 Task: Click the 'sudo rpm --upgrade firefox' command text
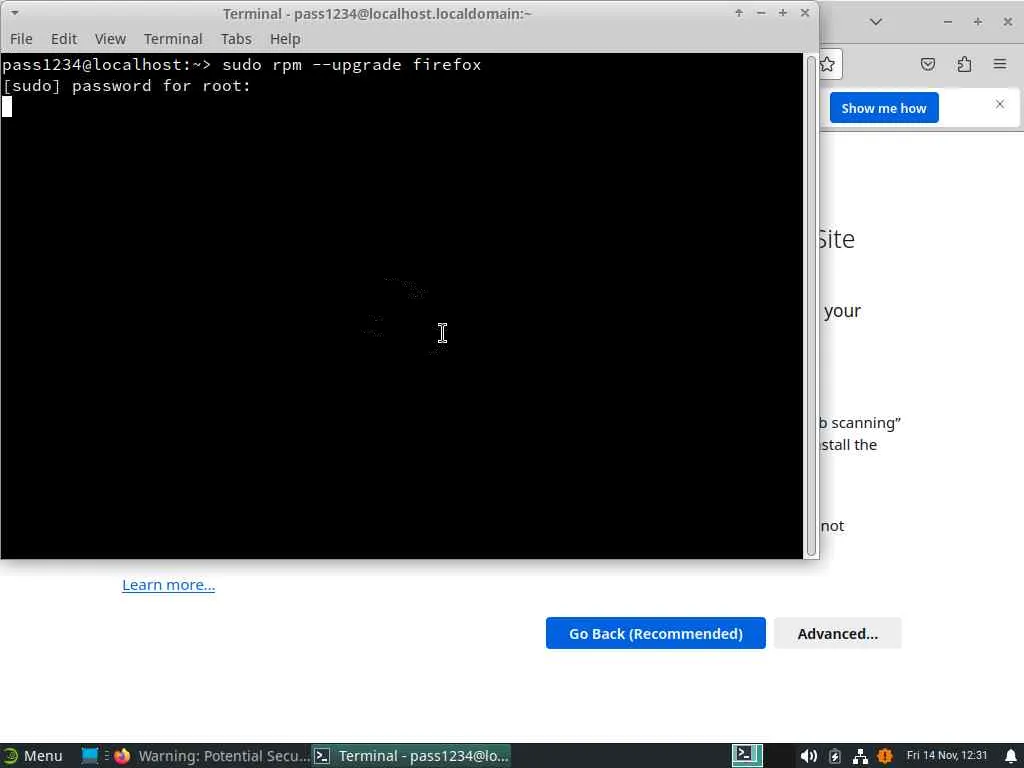coord(351,65)
